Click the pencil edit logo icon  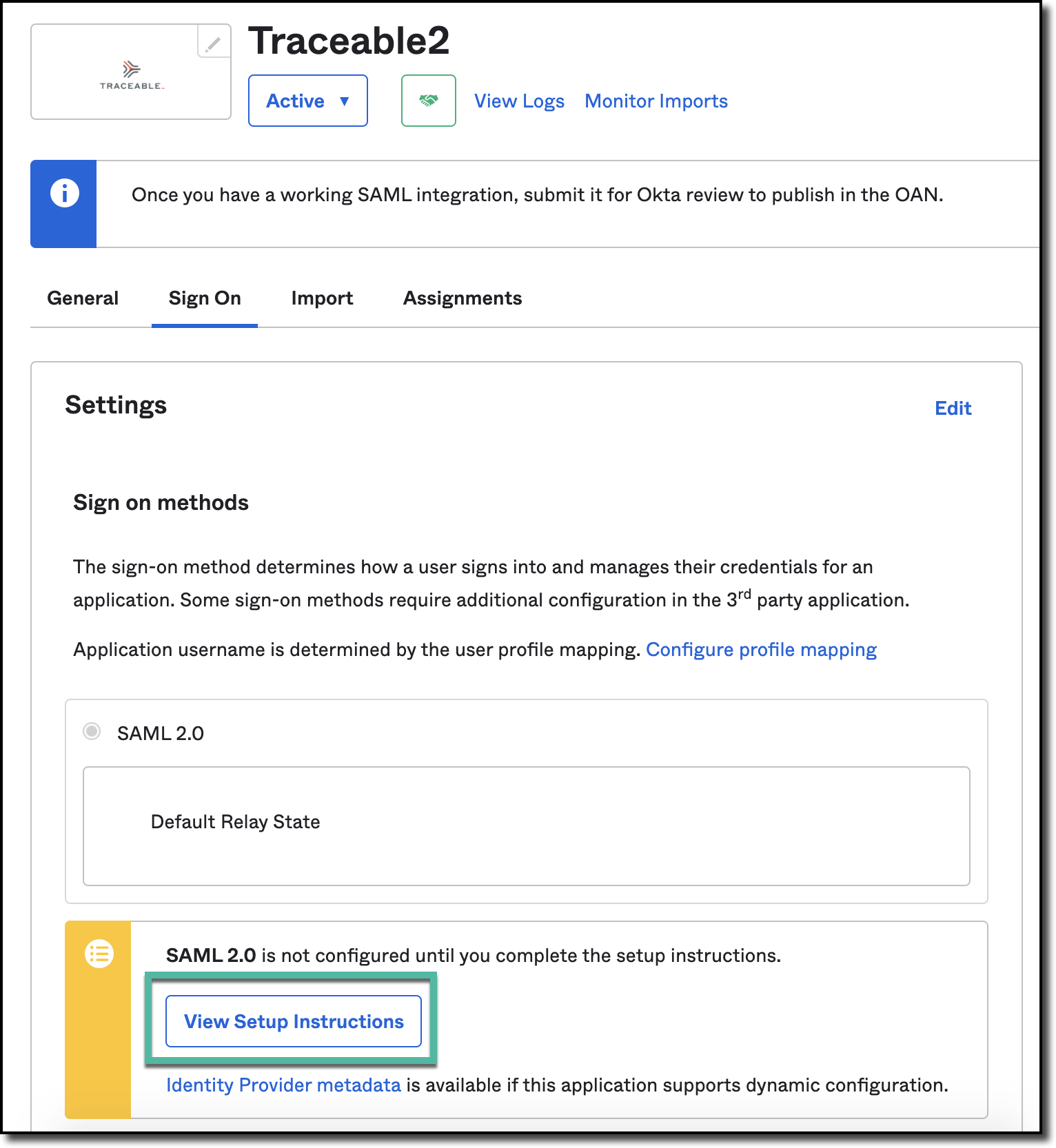214,43
